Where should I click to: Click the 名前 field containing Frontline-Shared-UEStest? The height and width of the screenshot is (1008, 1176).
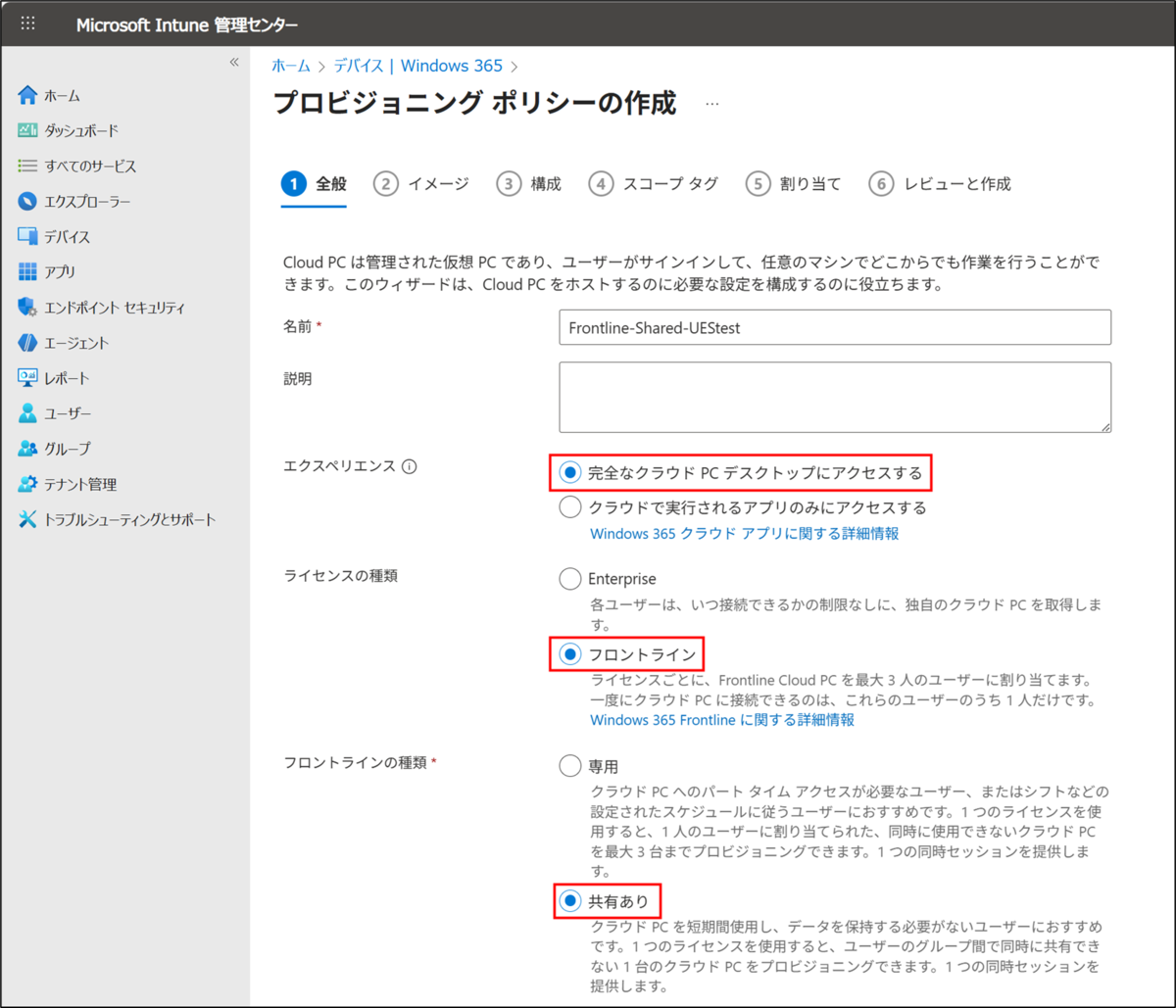pyautogui.click(x=835, y=328)
